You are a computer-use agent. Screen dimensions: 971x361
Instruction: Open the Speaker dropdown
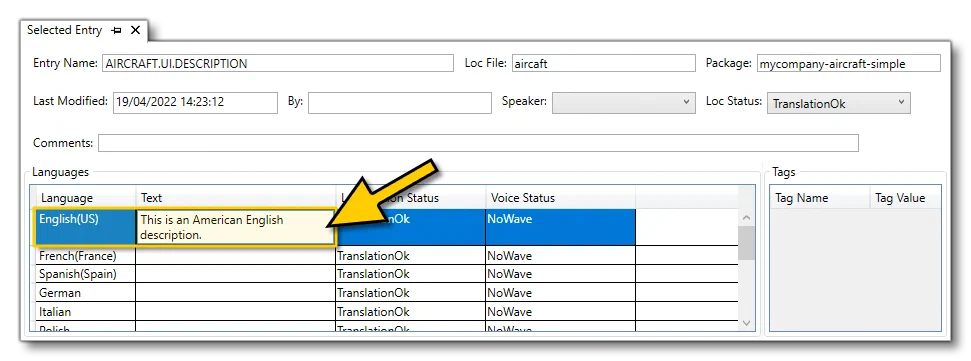tap(623, 102)
